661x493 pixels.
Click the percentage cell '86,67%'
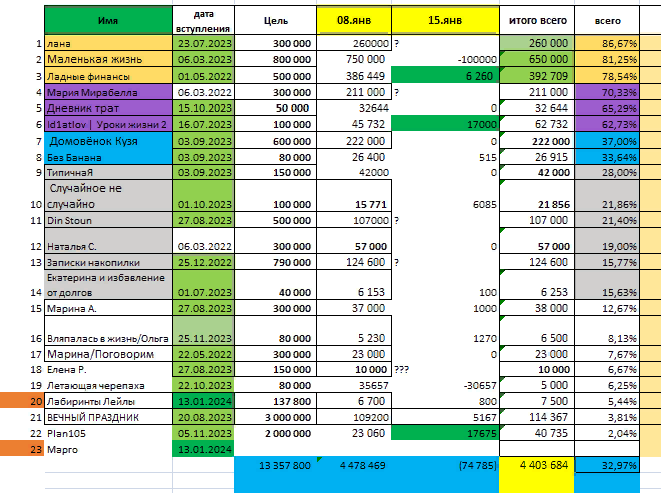coord(607,43)
